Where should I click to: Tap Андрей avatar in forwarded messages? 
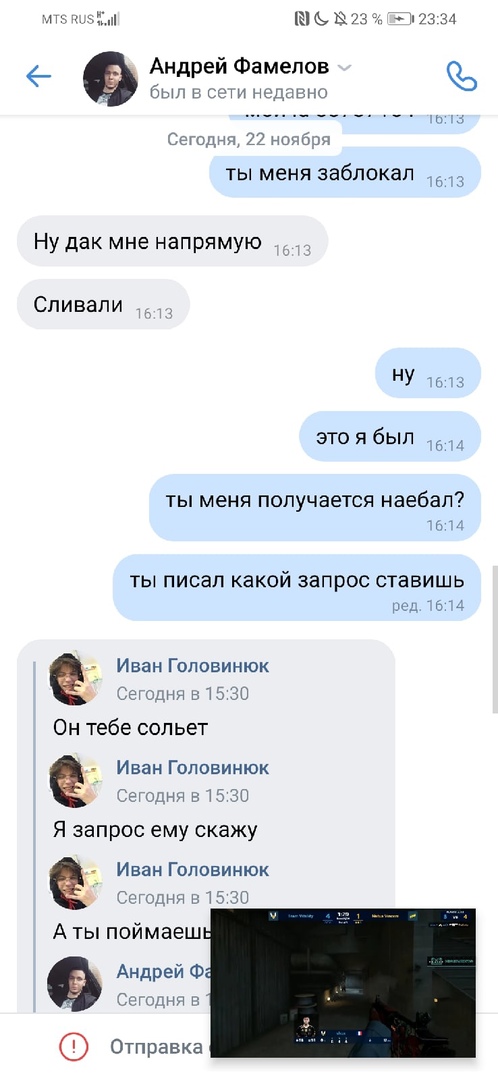point(74,984)
